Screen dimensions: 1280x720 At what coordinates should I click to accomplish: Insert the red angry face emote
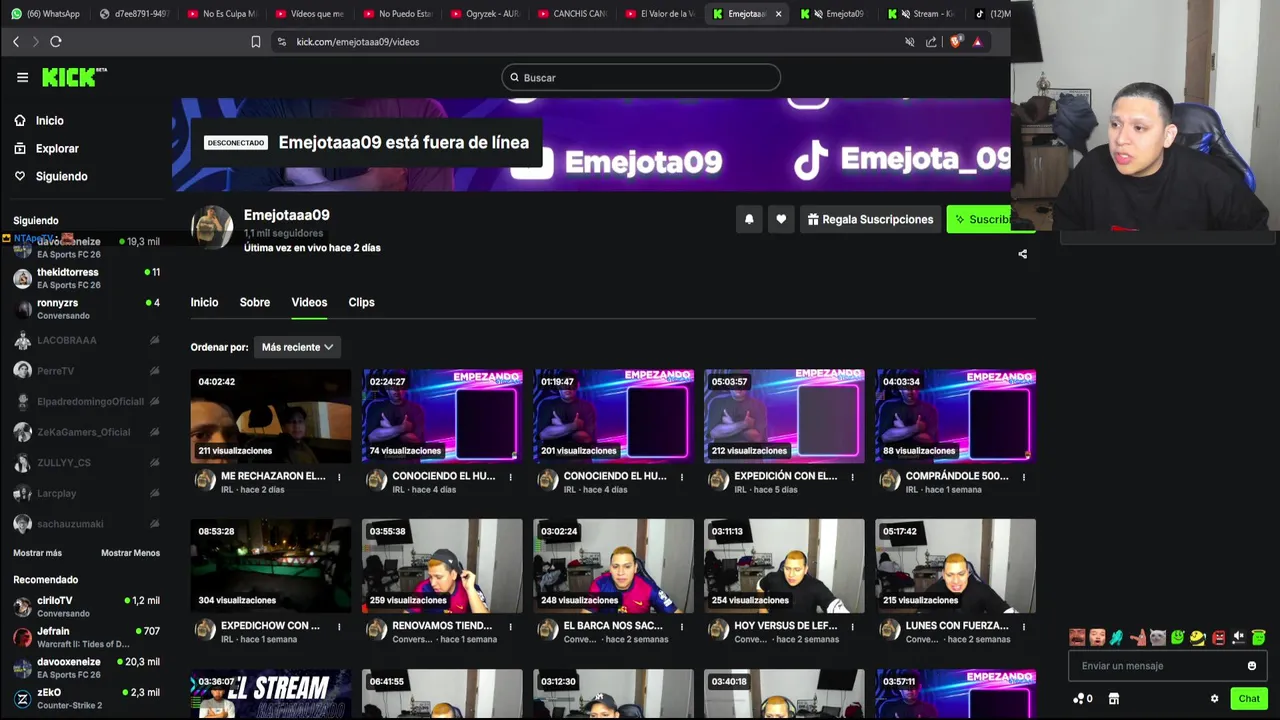click(1218, 637)
